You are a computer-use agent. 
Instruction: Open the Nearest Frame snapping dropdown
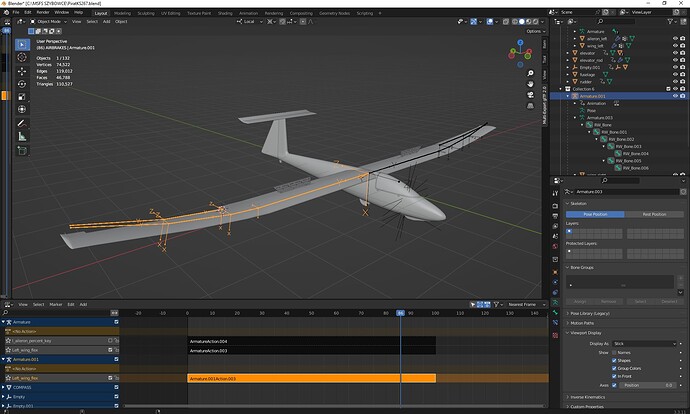525,304
